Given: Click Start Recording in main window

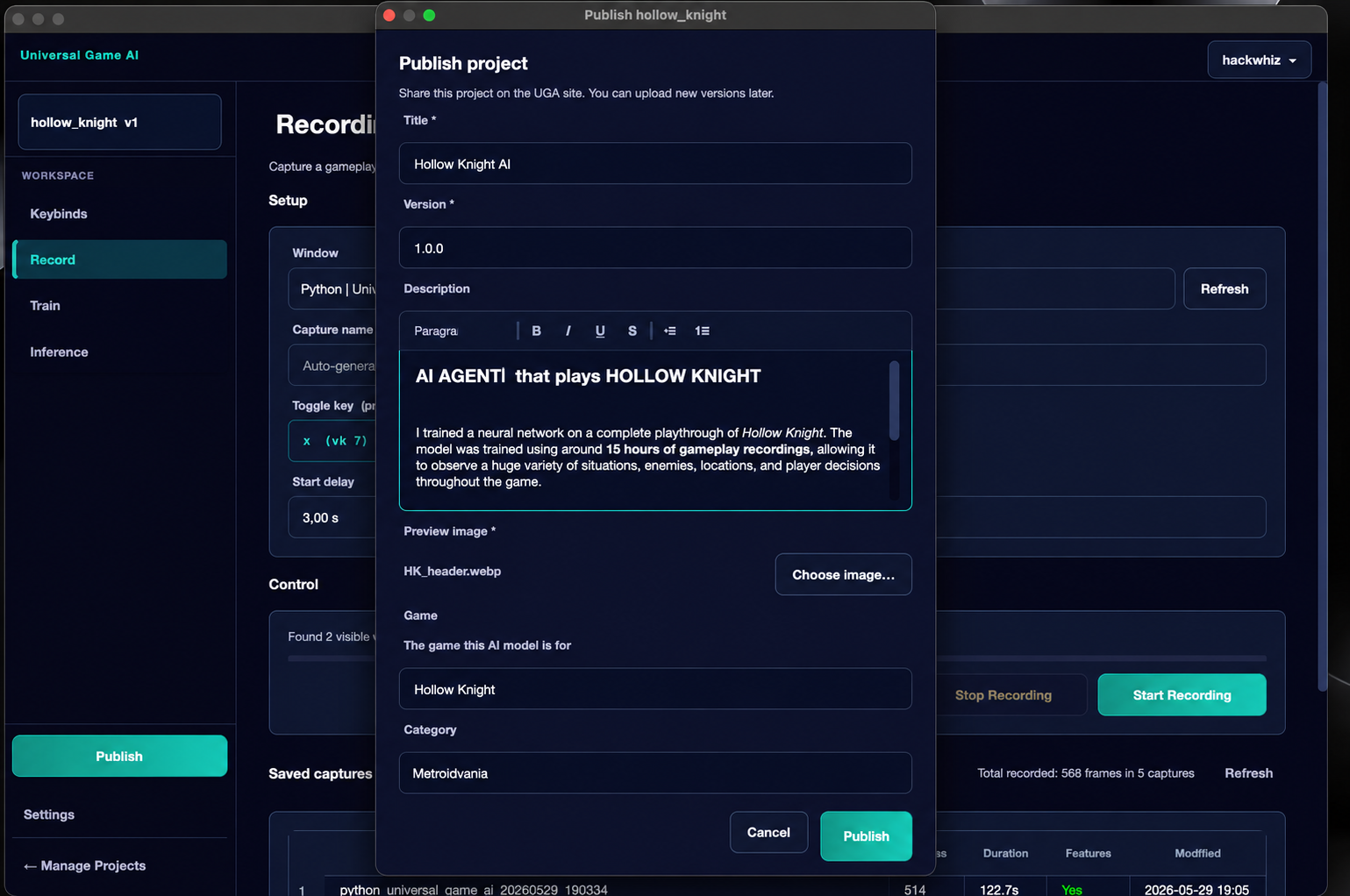Looking at the screenshot, I should [1182, 695].
